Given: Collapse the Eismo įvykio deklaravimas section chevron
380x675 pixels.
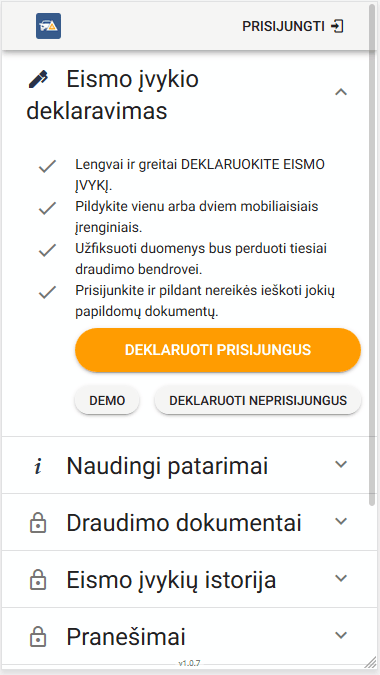Looking at the screenshot, I should (x=341, y=92).
